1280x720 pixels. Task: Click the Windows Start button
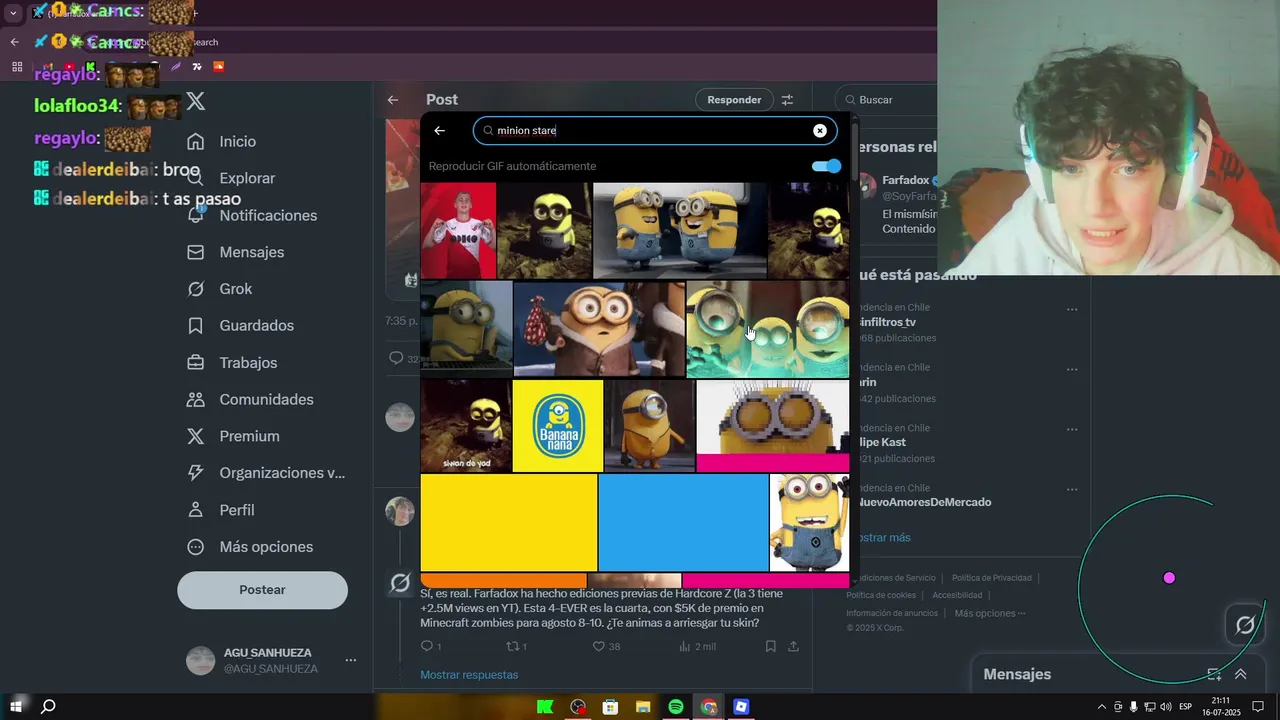coord(16,707)
